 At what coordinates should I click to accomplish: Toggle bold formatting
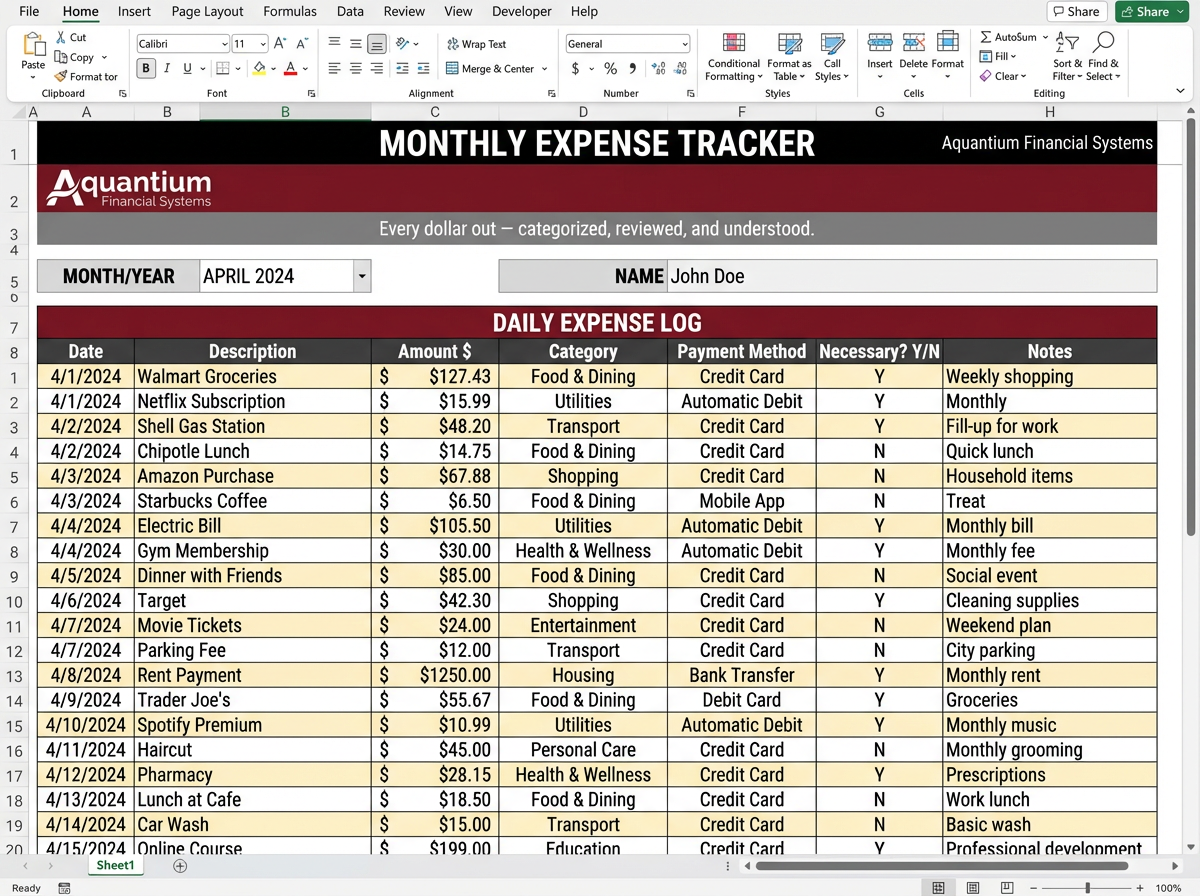(144, 68)
